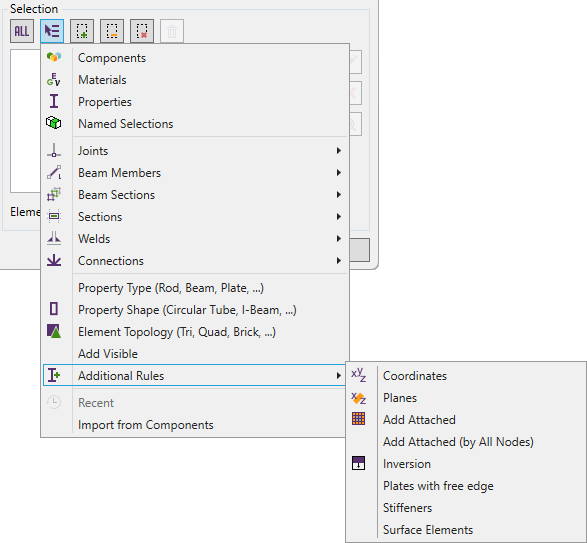Click the Beam Sections menu label

click(116, 195)
